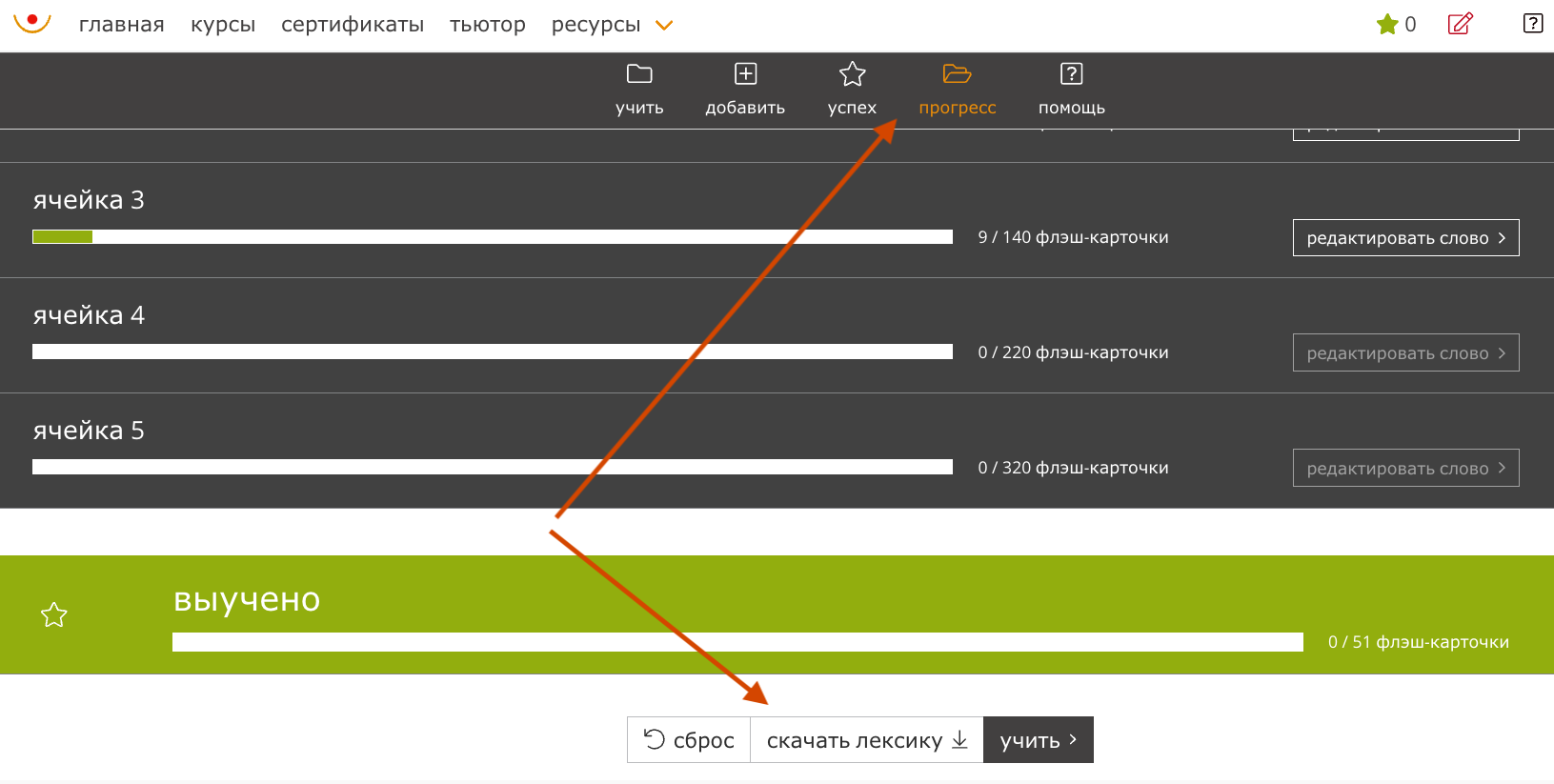Open the тьютор menu item

click(488, 25)
